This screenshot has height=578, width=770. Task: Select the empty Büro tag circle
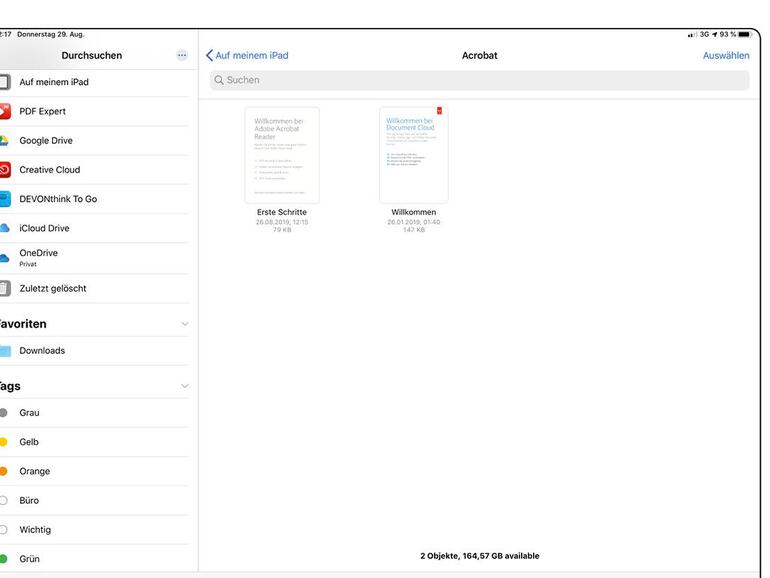tap(3, 500)
